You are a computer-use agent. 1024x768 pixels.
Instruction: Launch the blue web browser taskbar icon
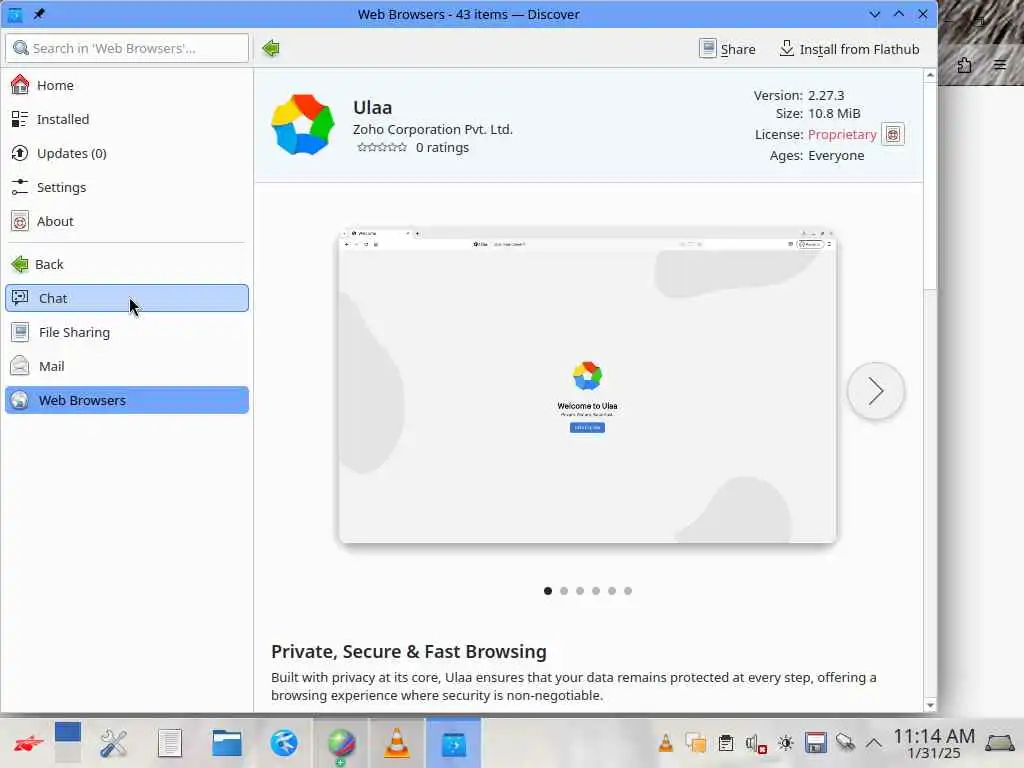click(x=283, y=743)
